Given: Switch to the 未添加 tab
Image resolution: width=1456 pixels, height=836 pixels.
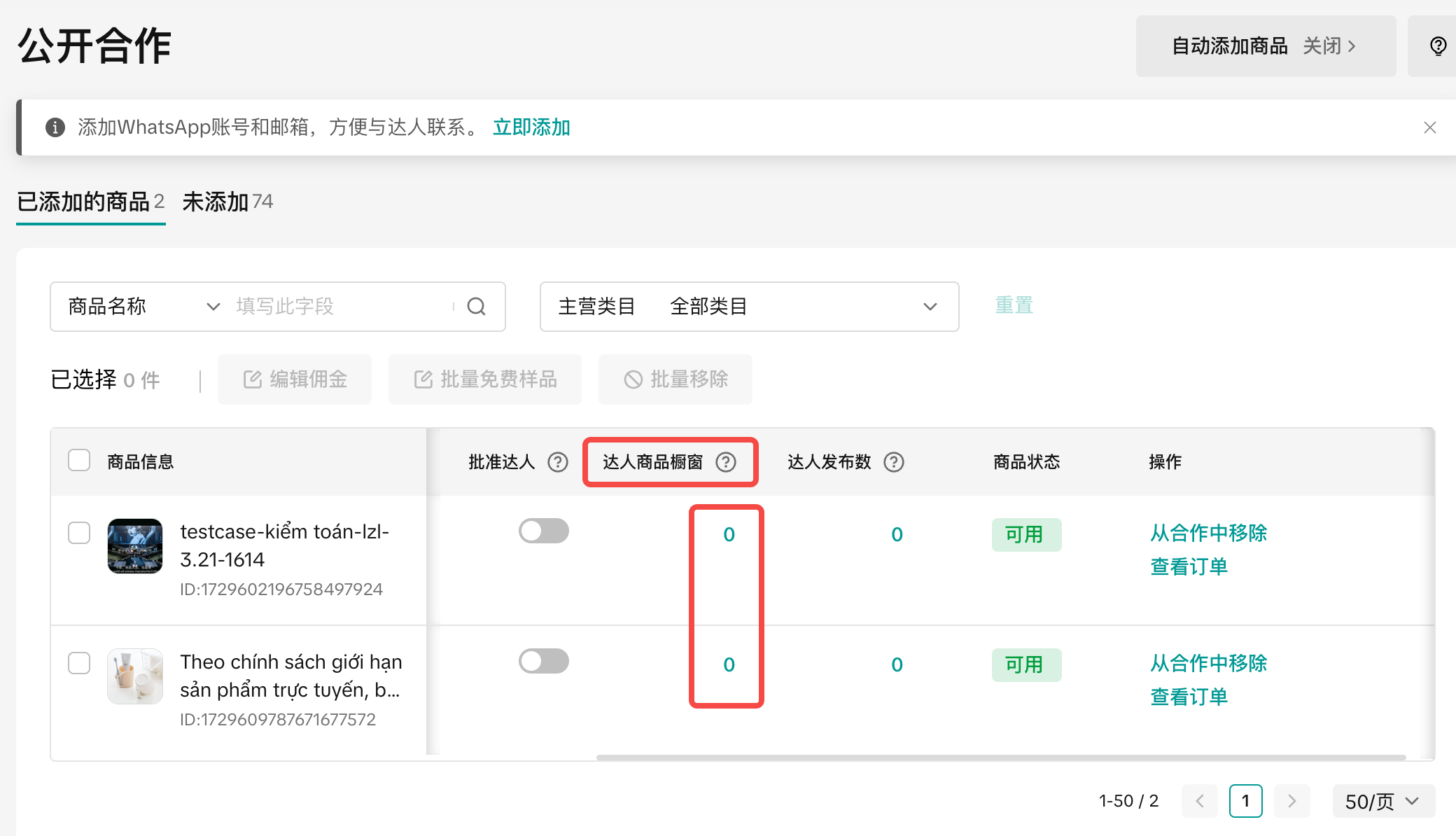Looking at the screenshot, I should tap(227, 202).
